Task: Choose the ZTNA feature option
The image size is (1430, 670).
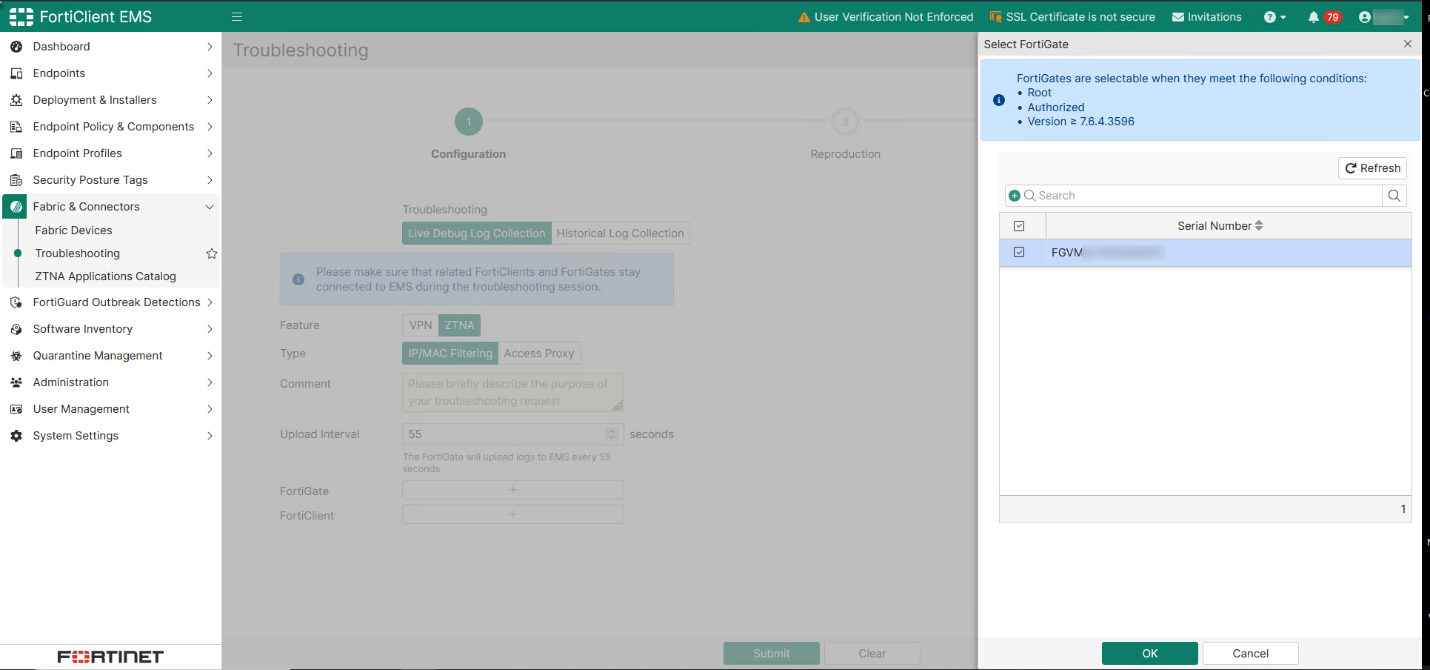Action: click(x=459, y=325)
